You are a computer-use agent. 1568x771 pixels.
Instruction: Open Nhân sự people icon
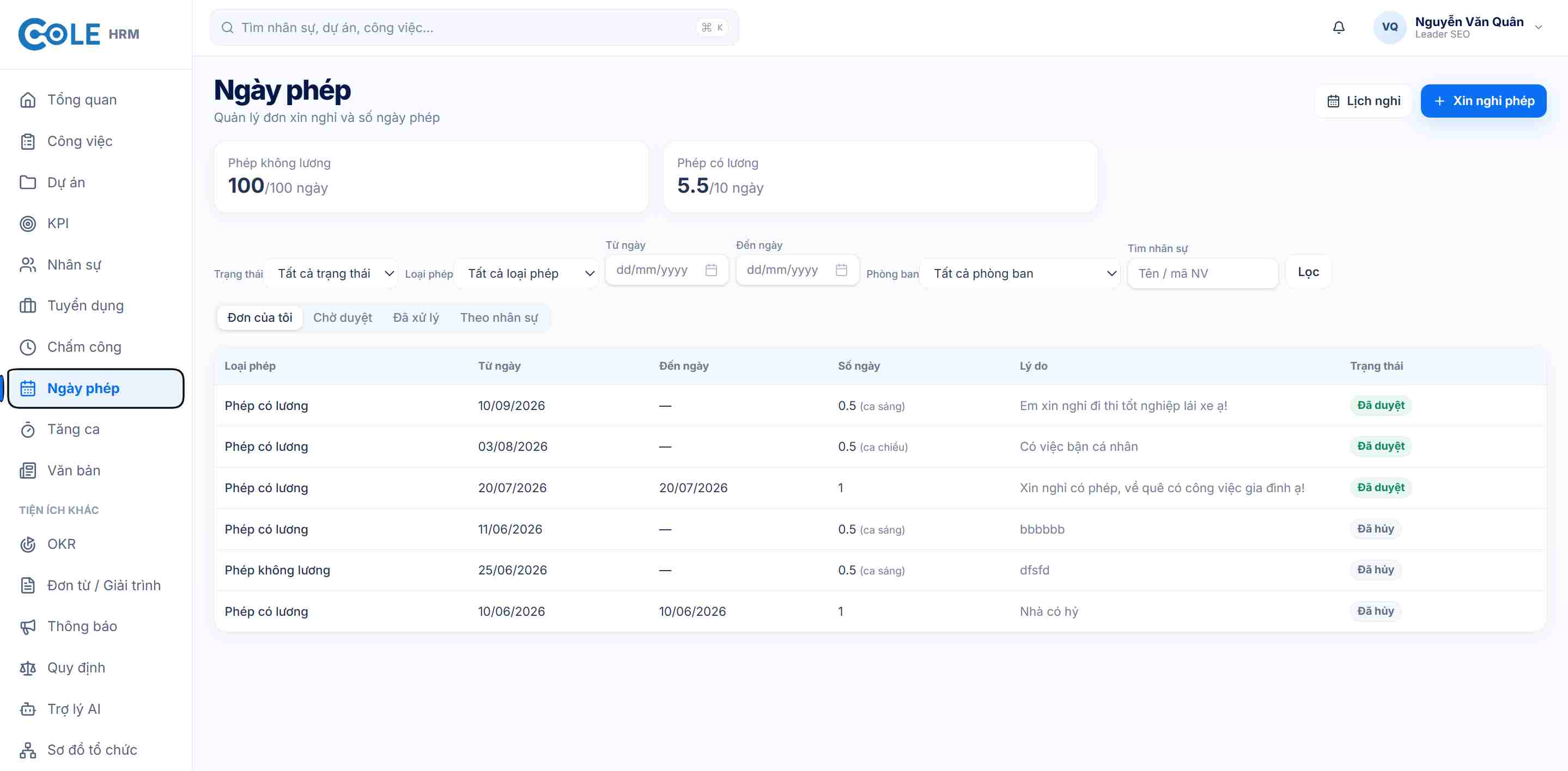pyautogui.click(x=28, y=265)
